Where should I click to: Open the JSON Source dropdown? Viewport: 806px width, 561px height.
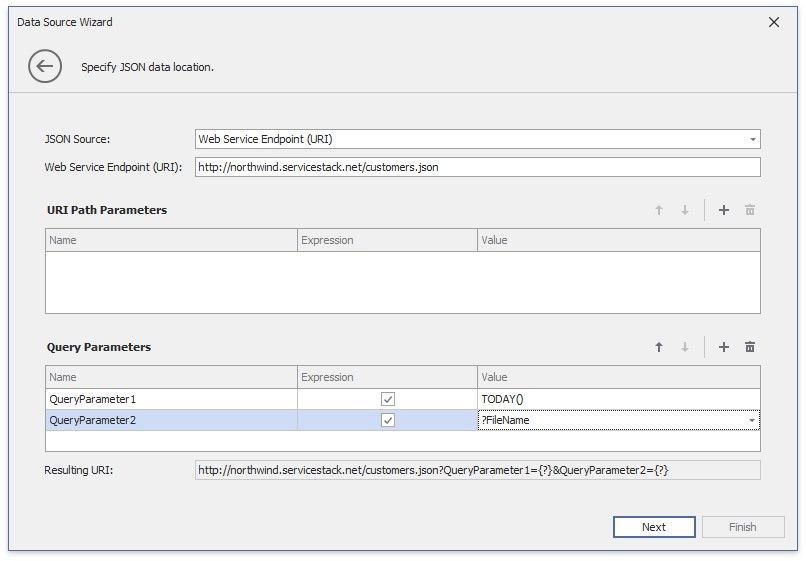[752, 139]
